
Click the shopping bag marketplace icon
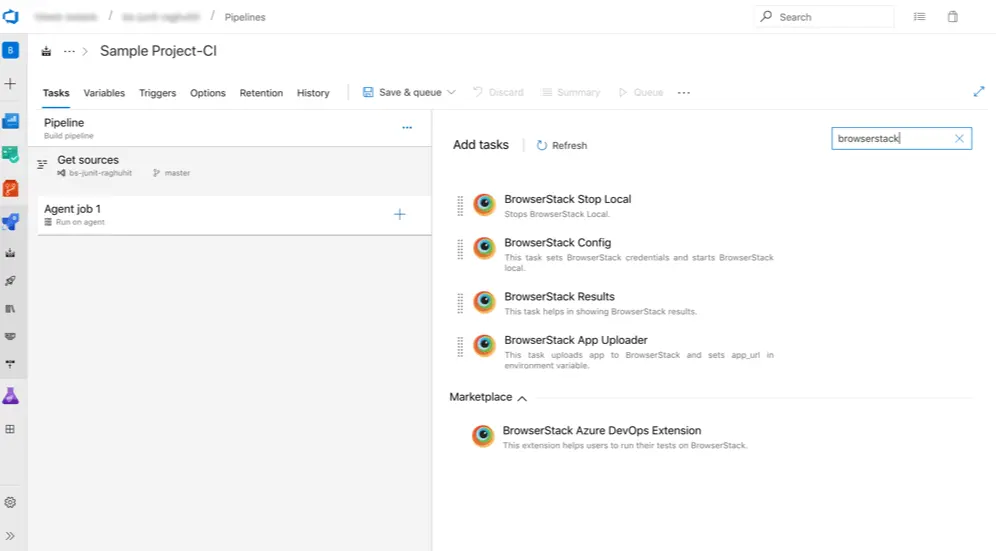point(952,17)
